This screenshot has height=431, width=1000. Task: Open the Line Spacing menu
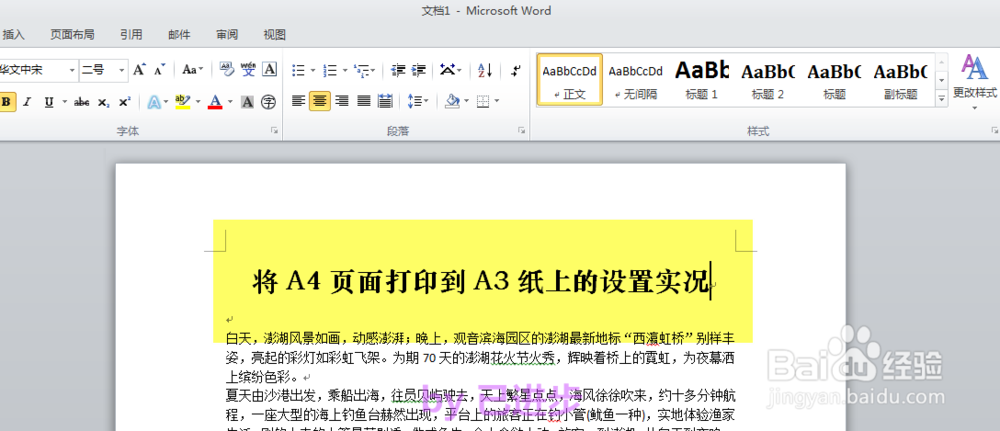coord(417,101)
